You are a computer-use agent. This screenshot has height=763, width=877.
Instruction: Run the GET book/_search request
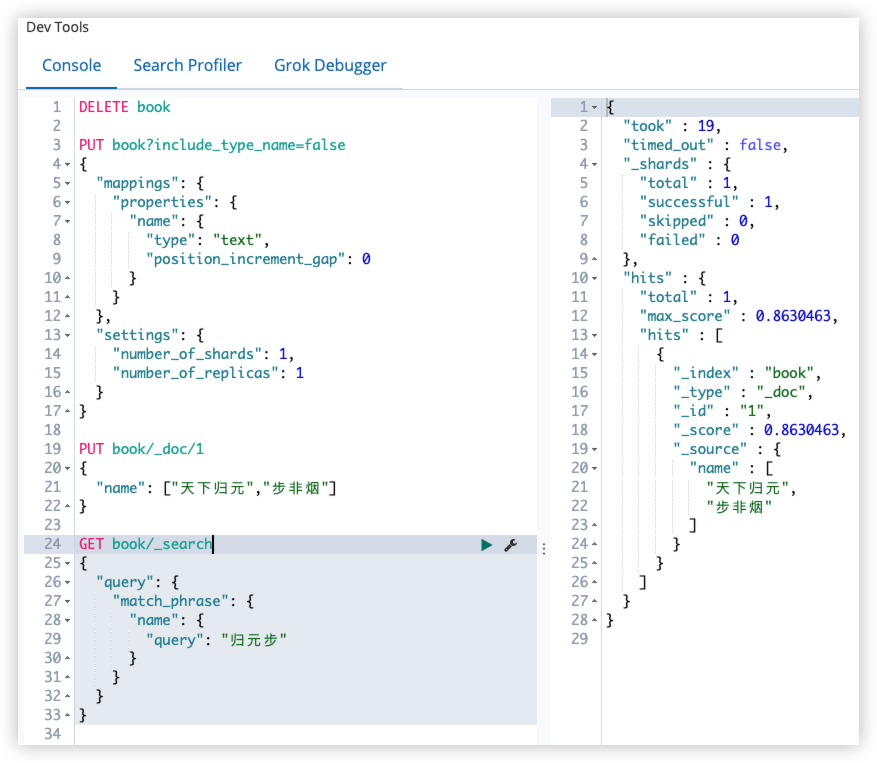[486, 545]
